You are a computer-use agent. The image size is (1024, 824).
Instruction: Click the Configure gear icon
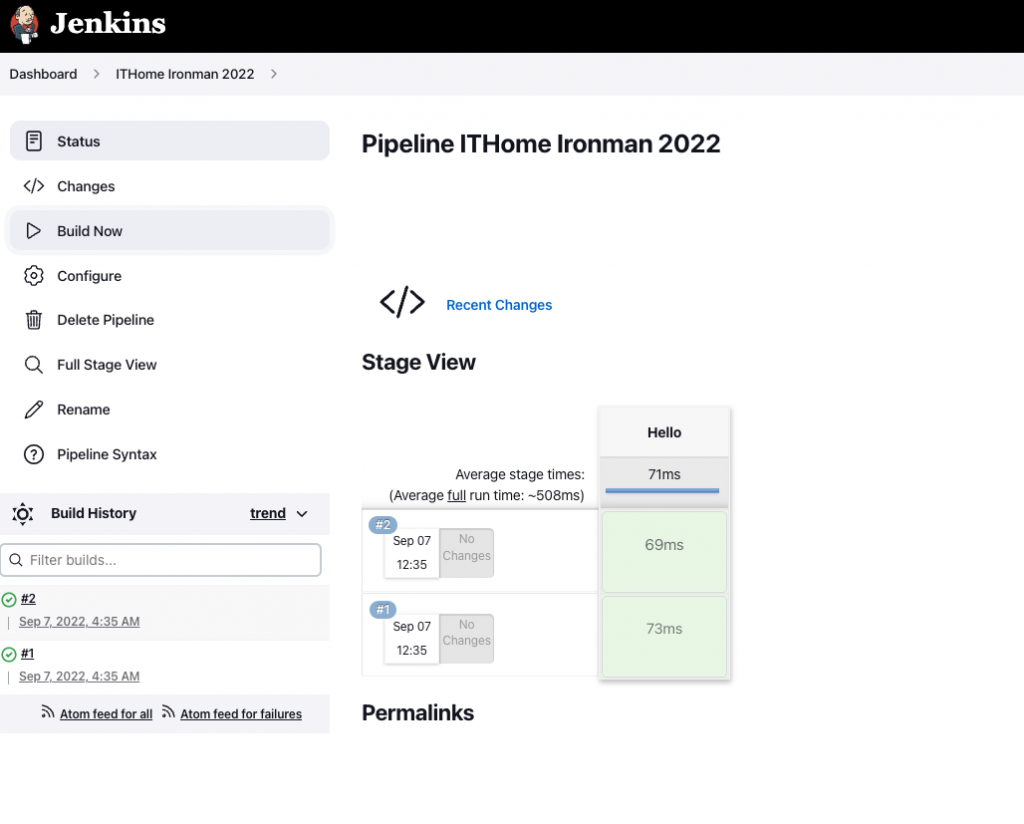(34, 276)
